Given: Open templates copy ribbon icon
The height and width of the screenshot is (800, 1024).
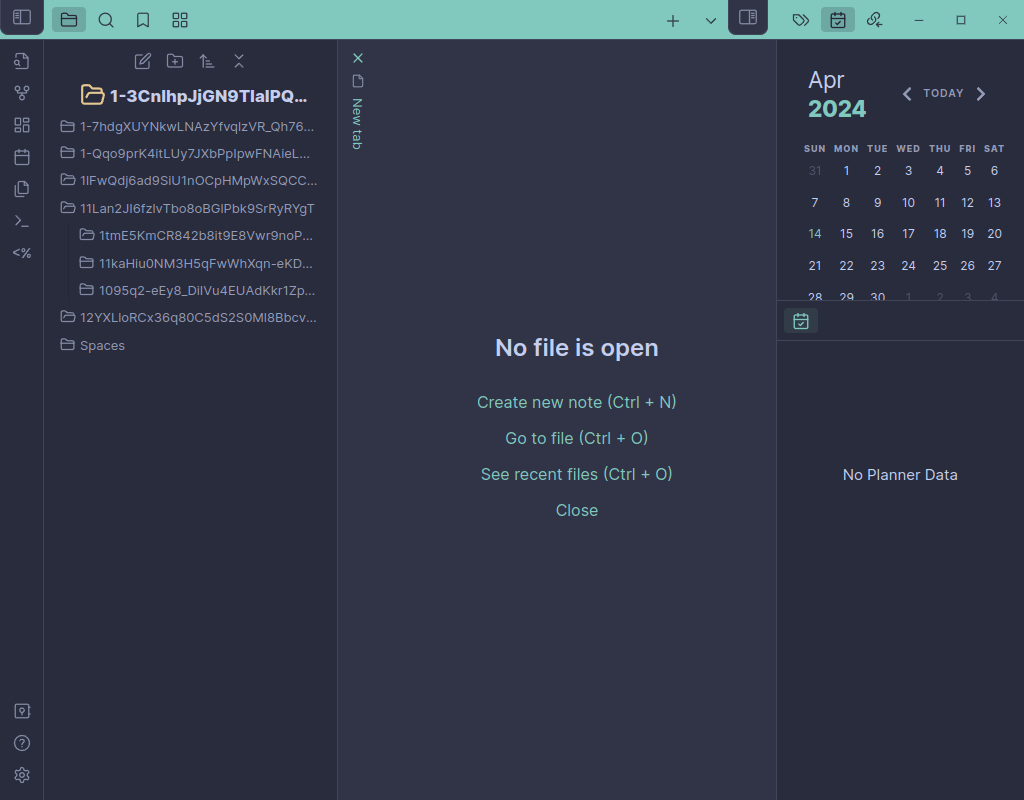Looking at the screenshot, I should pyautogui.click(x=22, y=189).
